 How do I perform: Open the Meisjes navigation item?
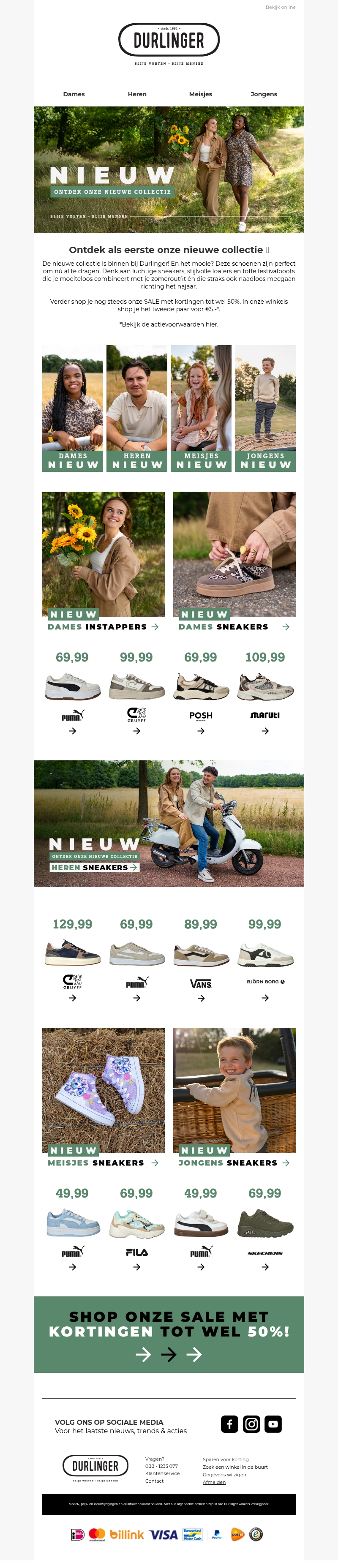(x=200, y=94)
